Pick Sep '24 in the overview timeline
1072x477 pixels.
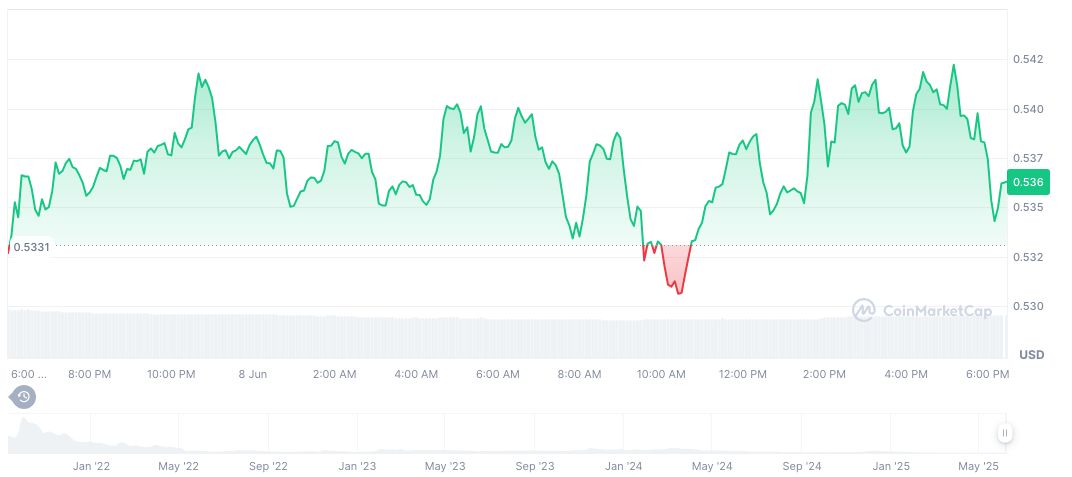[x=801, y=466]
